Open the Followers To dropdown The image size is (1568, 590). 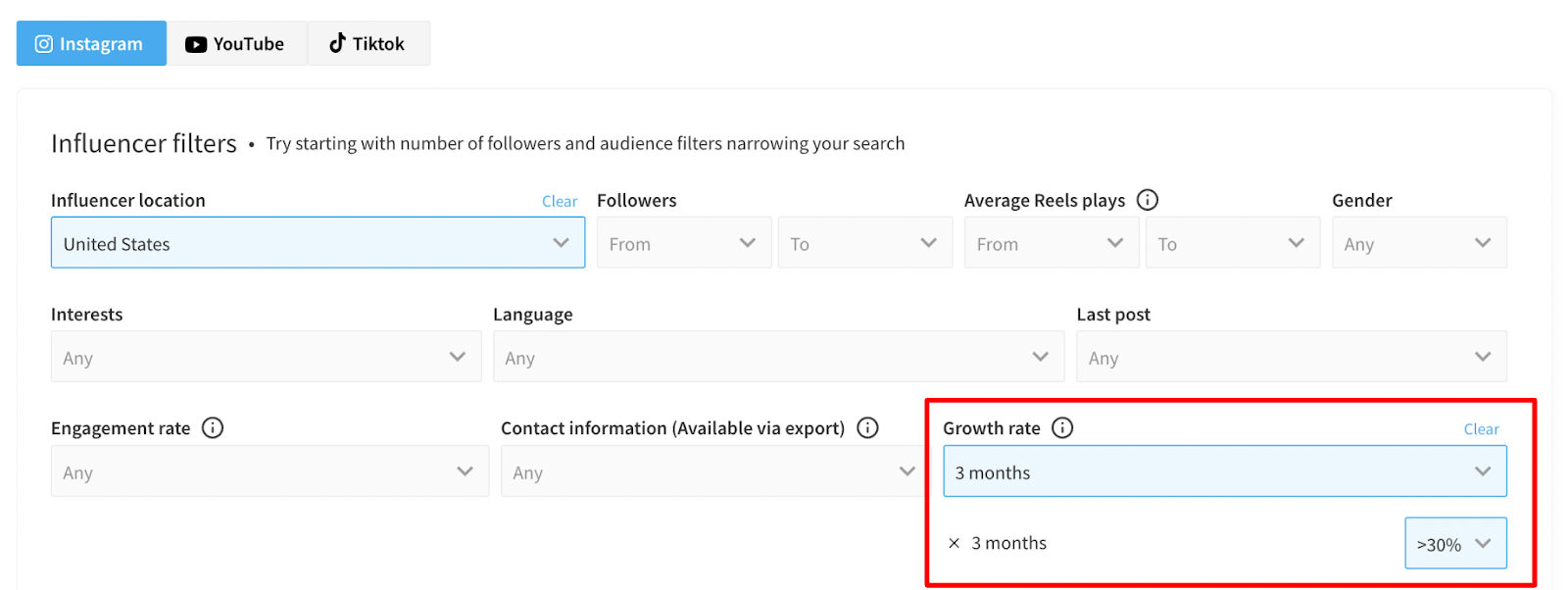[x=865, y=243]
